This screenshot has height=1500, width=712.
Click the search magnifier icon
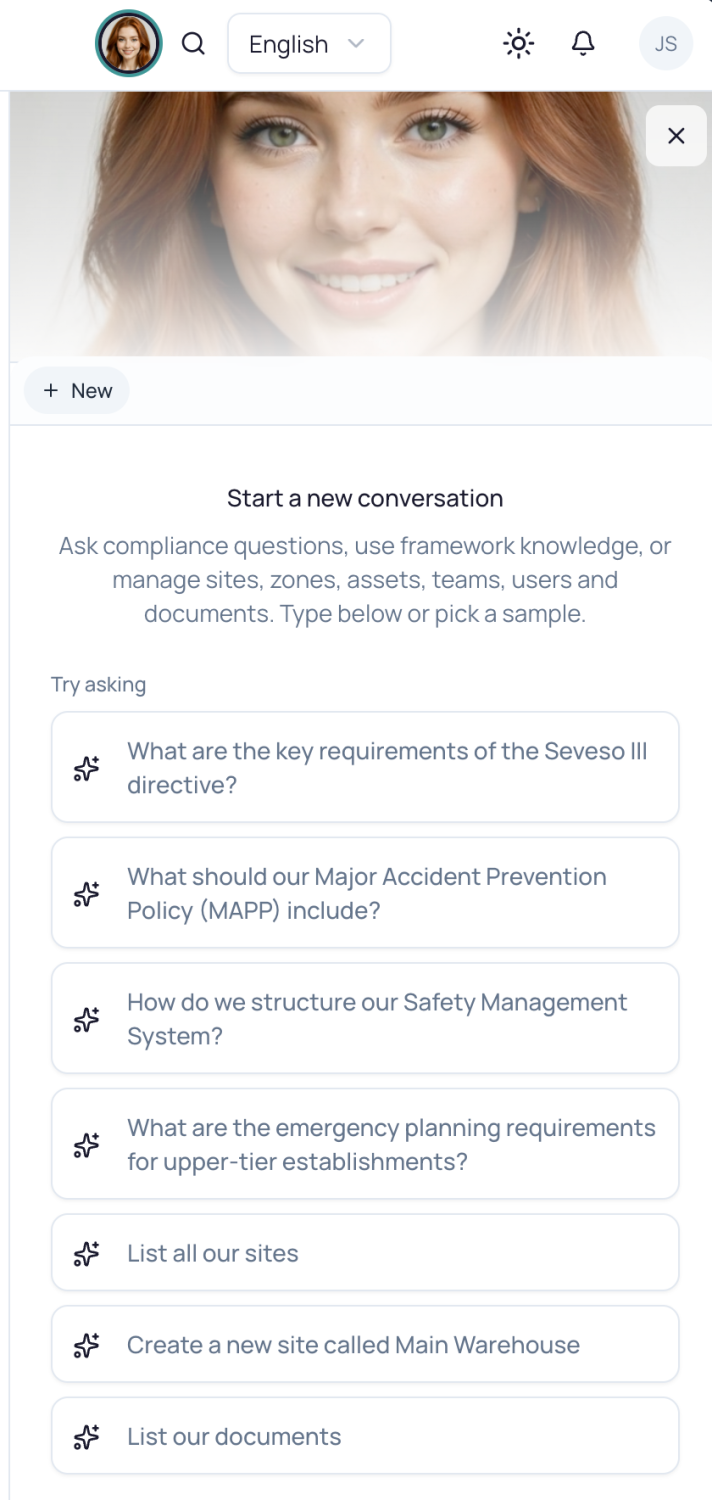[193, 44]
